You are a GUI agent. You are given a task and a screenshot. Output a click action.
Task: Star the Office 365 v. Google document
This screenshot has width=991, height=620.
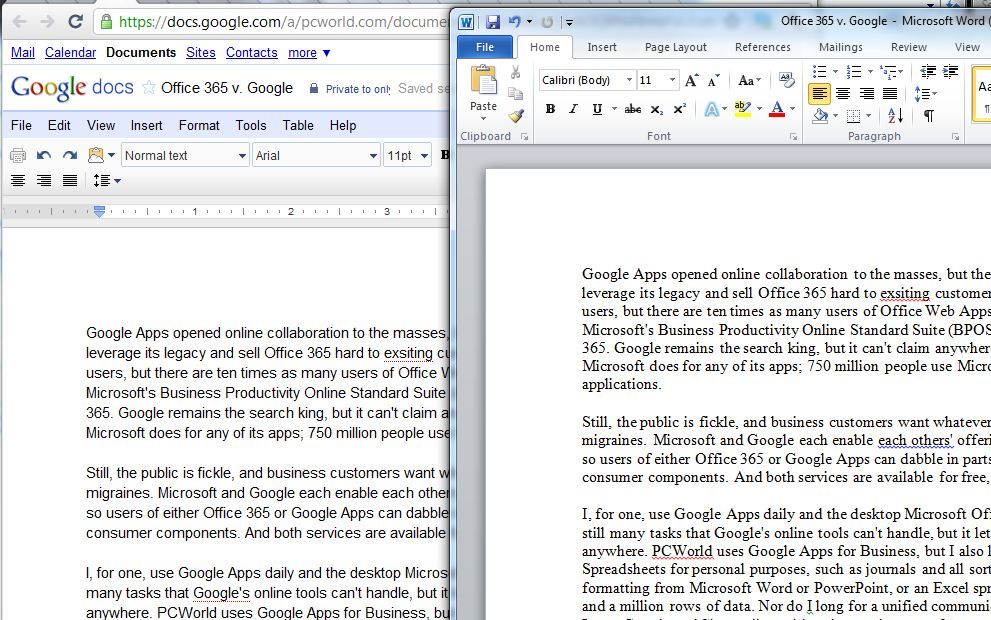coord(149,87)
